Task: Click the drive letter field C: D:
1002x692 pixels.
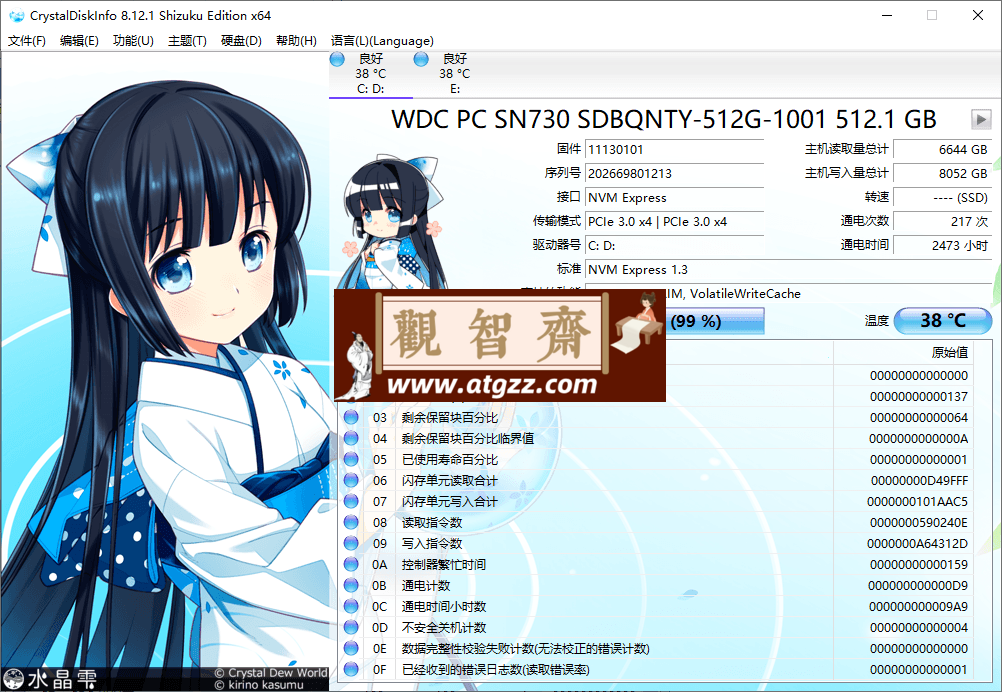Action: coord(674,245)
